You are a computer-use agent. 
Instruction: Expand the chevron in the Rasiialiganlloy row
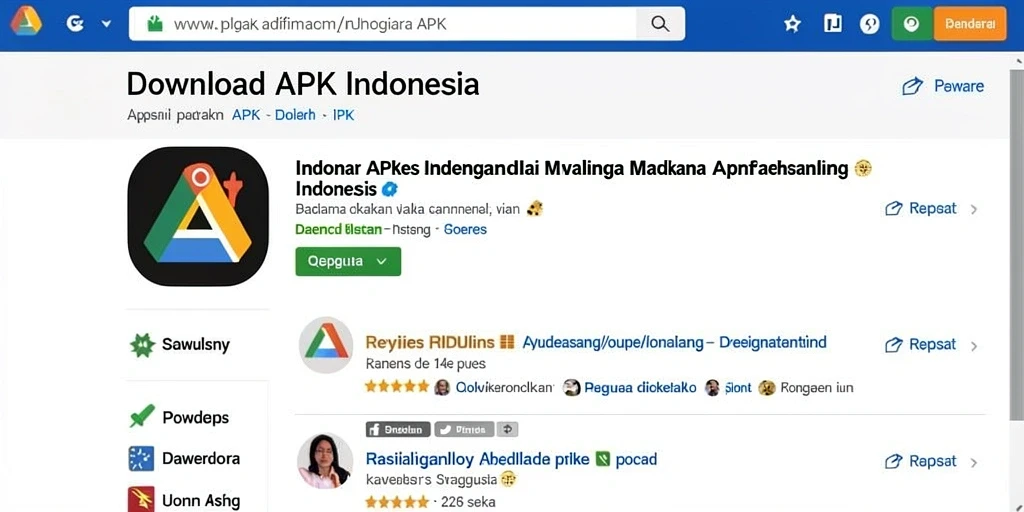(974, 462)
